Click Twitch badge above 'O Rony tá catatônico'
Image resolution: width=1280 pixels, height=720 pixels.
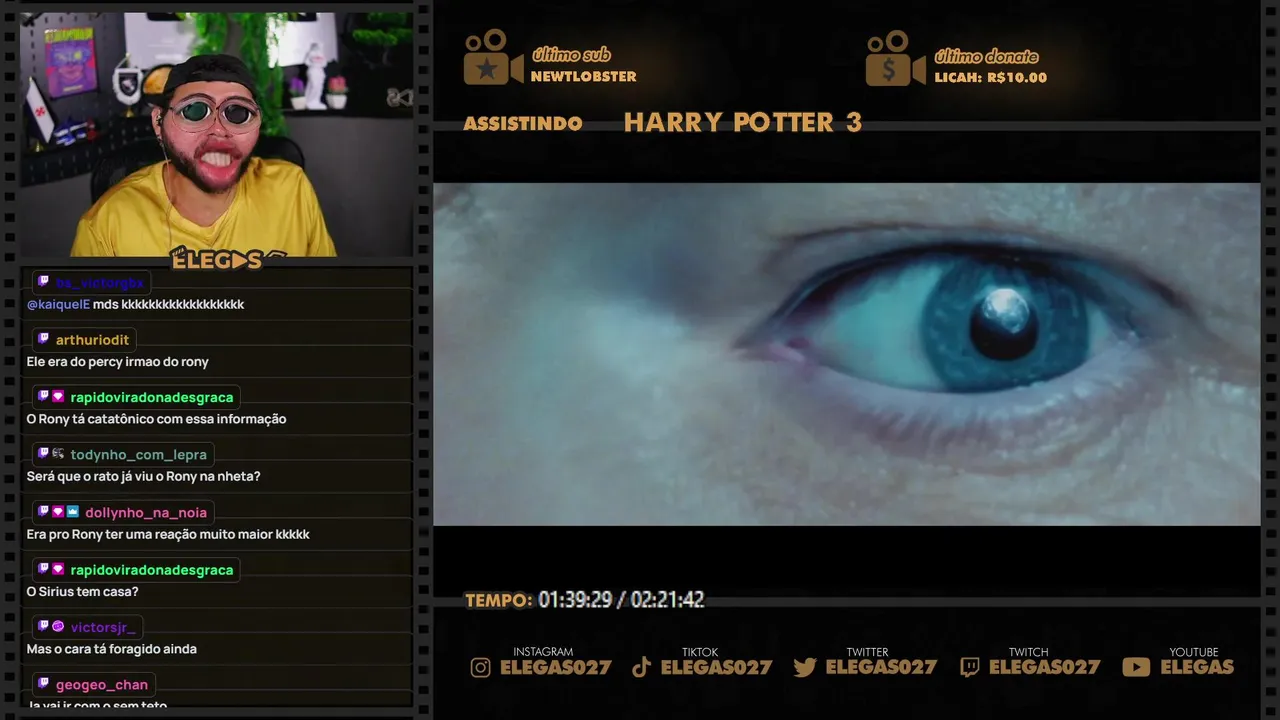coord(43,396)
